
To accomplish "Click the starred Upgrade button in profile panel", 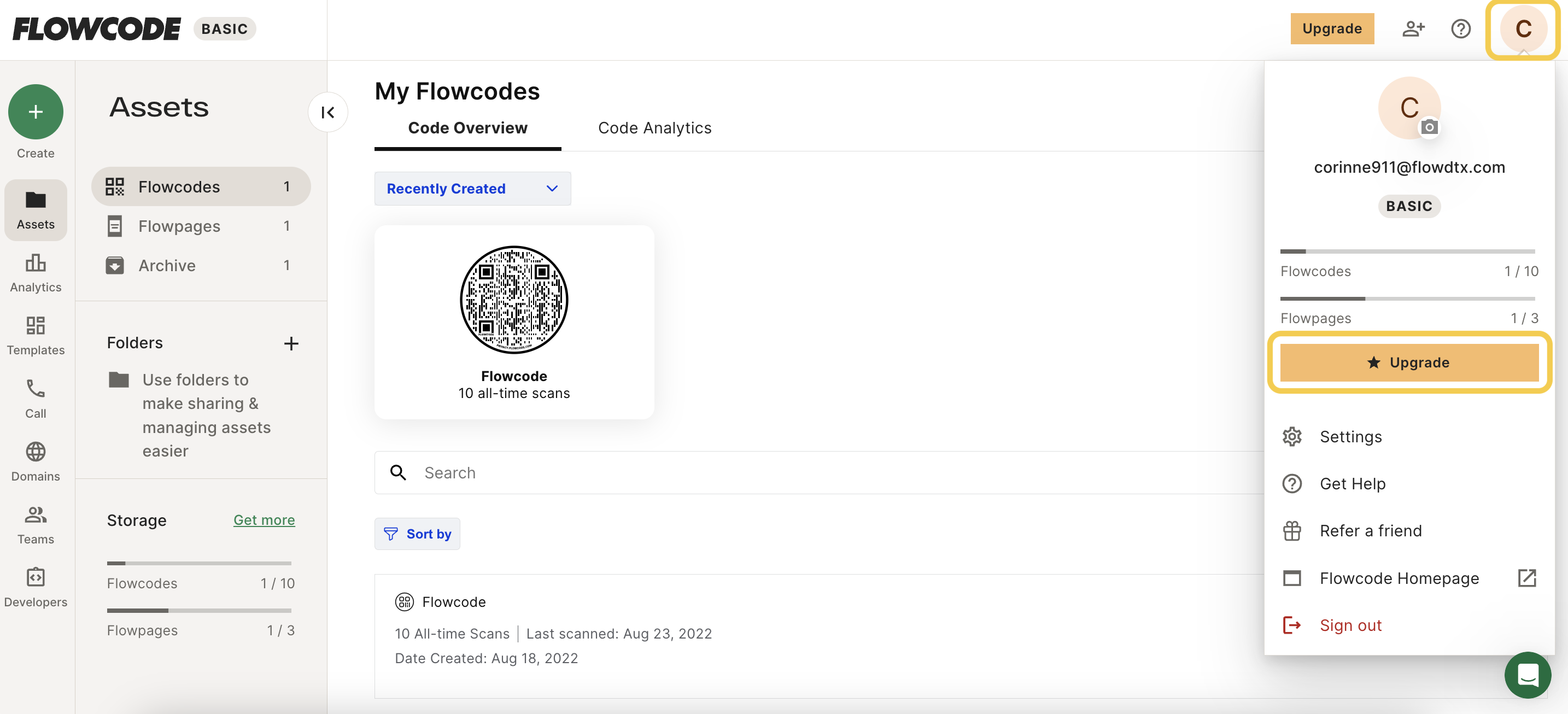I will point(1409,362).
